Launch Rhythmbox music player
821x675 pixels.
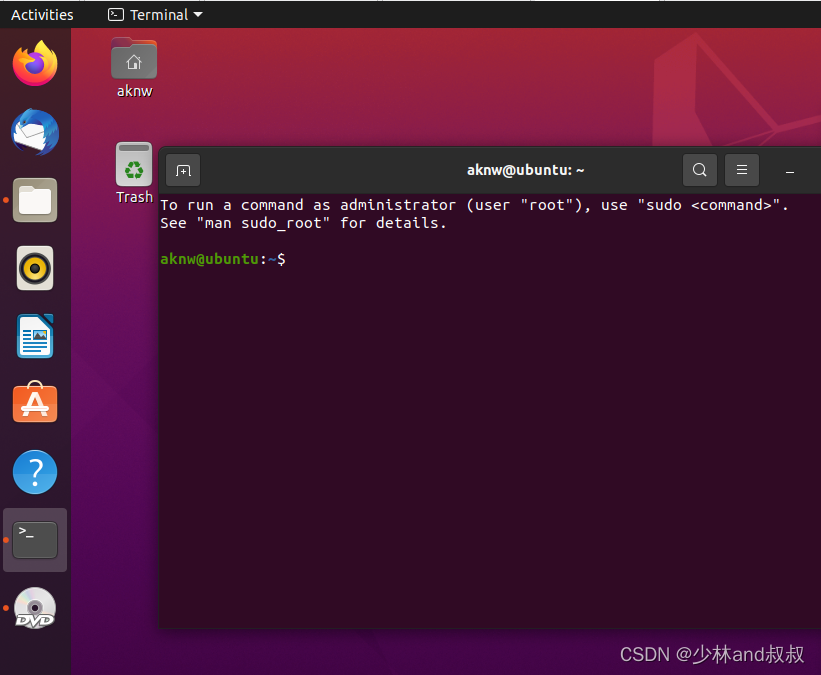(x=35, y=268)
